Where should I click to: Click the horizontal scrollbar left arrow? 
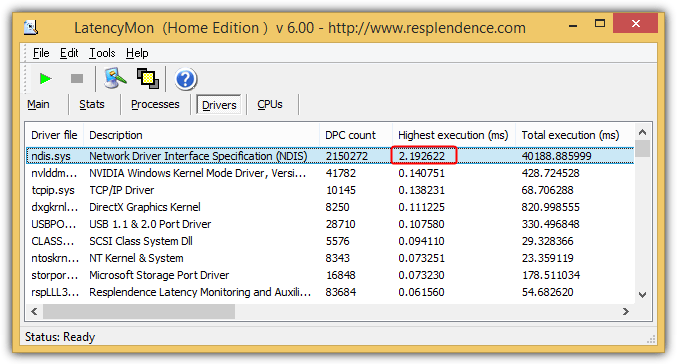click(x=35, y=311)
